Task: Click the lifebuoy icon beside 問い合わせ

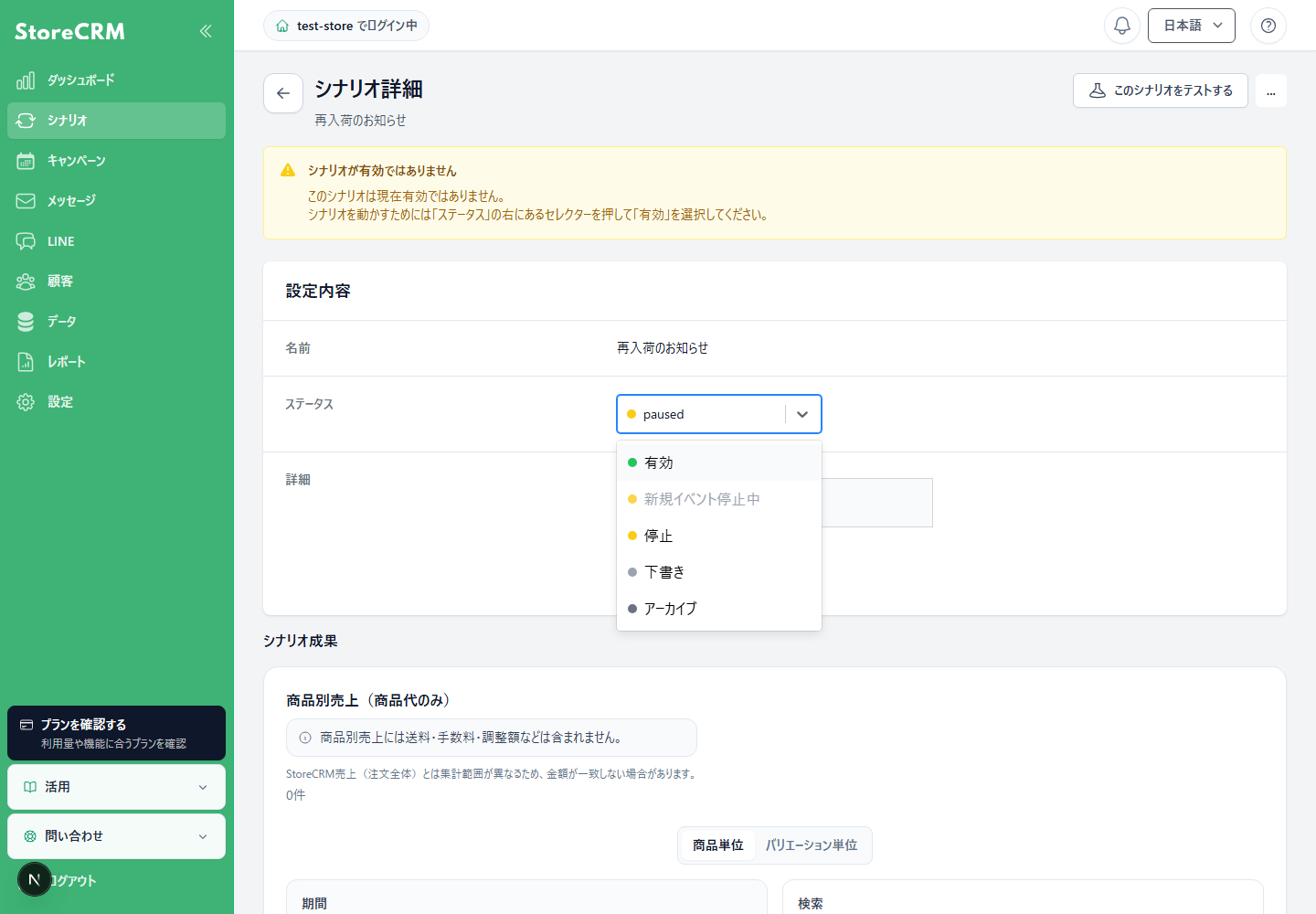Action: pyautogui.click(x=30, y=836)
